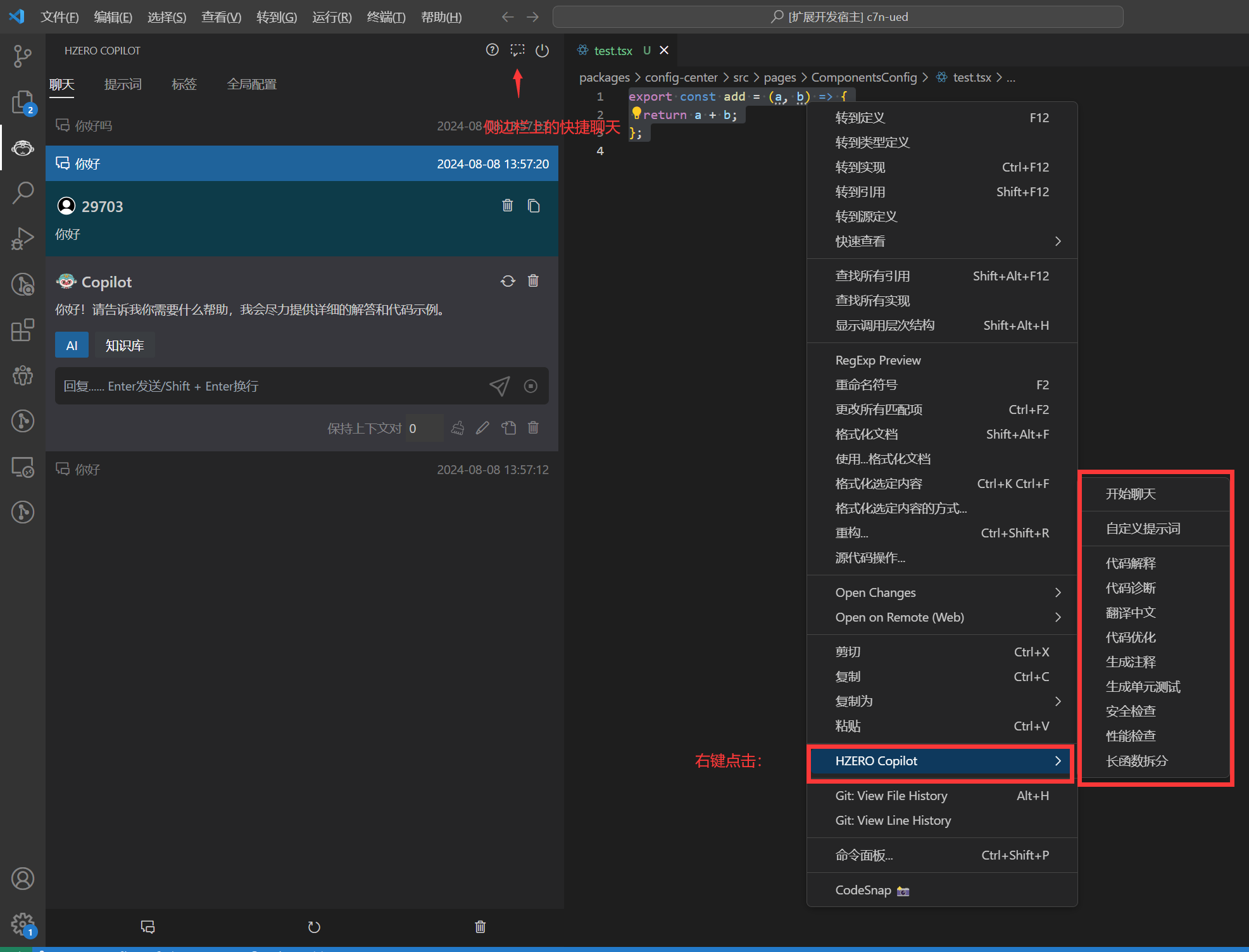
Task: Select the 你好 chat dated 13:57:20
Action: [x=302, y=164]
